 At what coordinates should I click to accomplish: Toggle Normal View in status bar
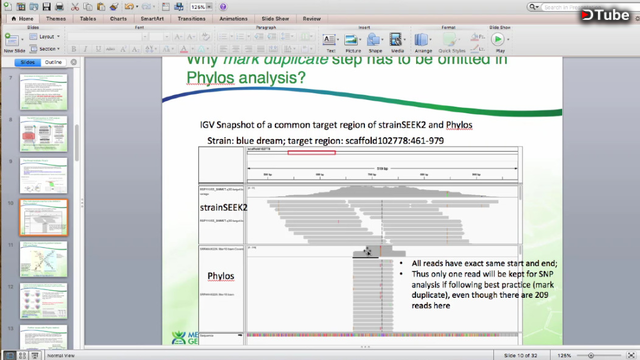point(9,356)
